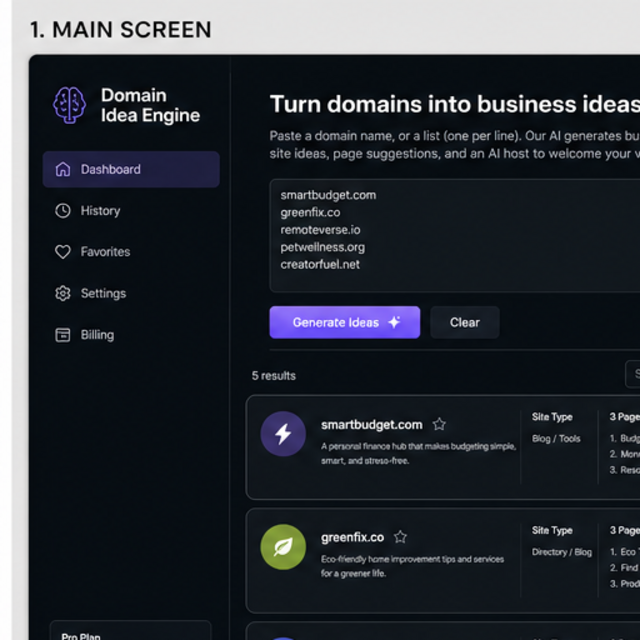The height and width of the screenshot is (640, 640).
Task: Click the smartbudget.com description text
Action: click(418, 453)
